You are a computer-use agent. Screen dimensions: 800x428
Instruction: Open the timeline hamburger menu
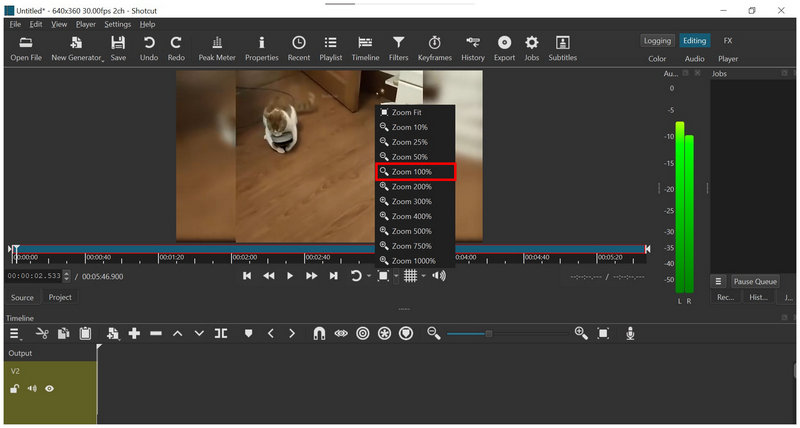(x=15, y=334)
